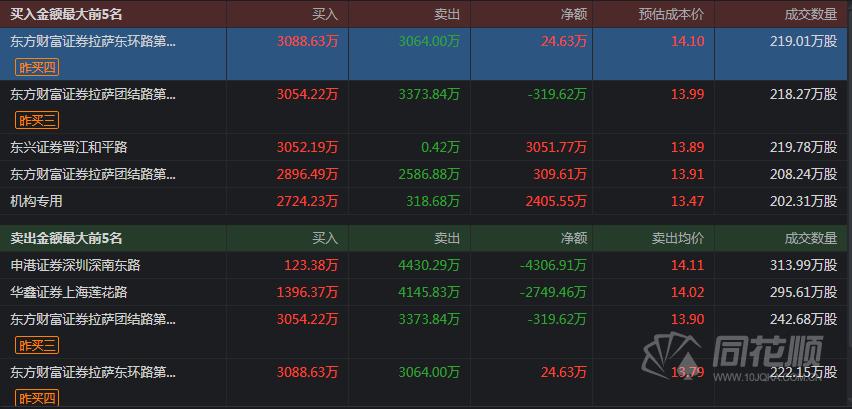Image resolution: width=852 pixels, height=409 pixels.
Task: Click the buy amount 2724.23万
Action: tap(307, 201)
